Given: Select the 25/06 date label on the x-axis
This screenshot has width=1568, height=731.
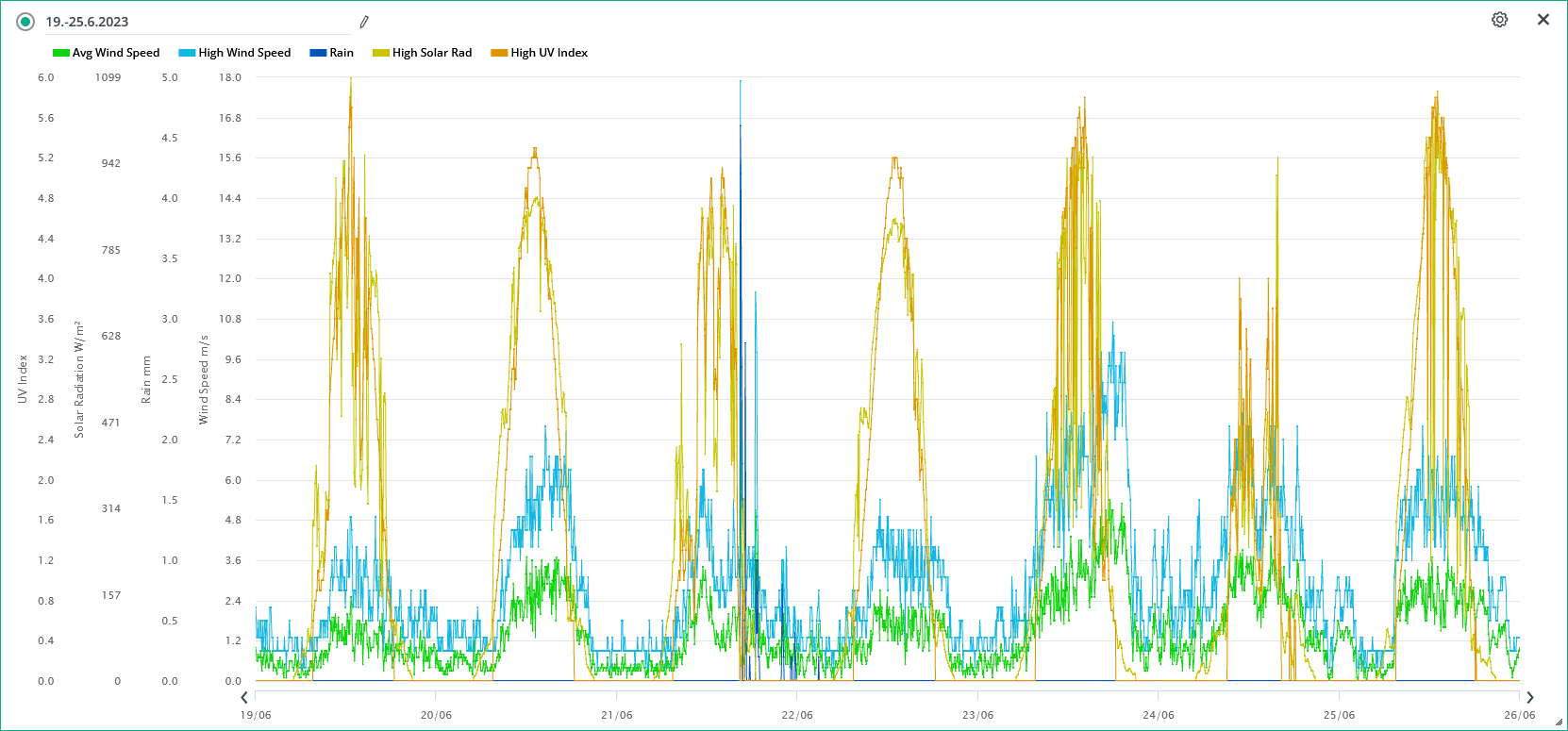Looking at the screenshot, I should [1339, 715].
